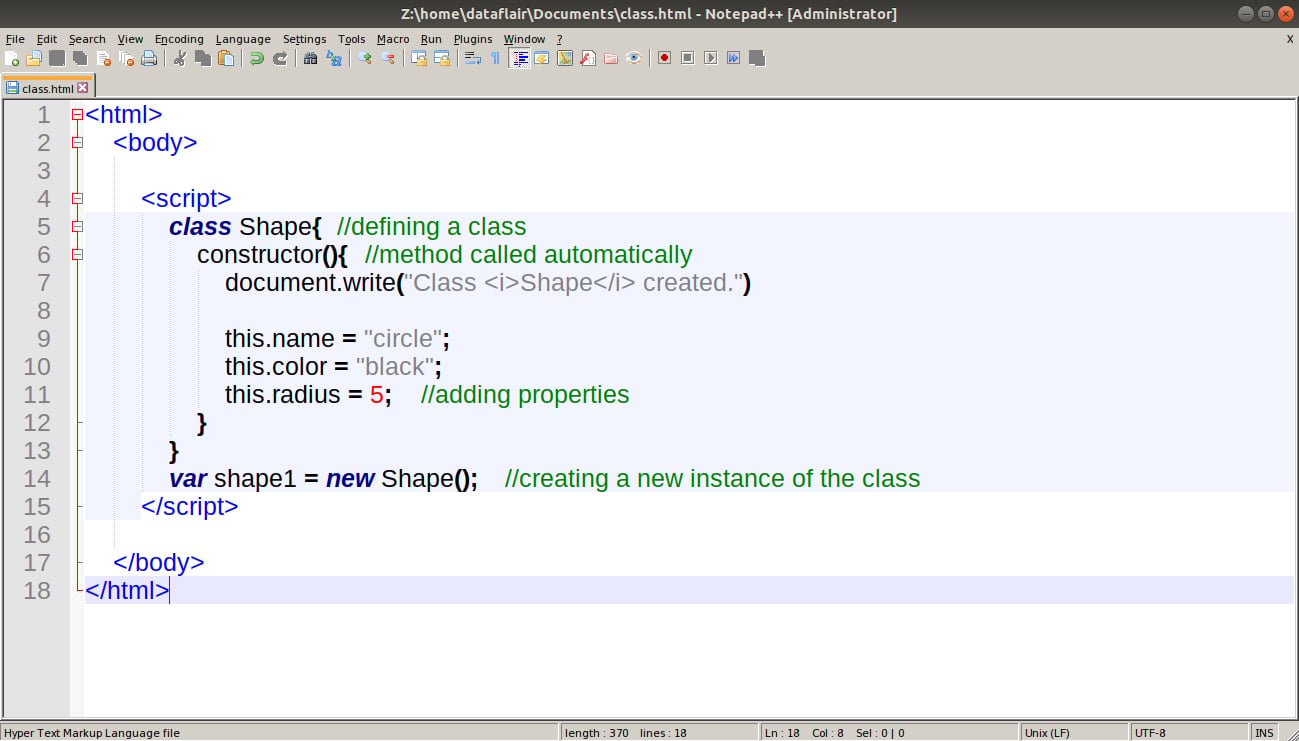Screen dimensions: 1299x741
Task: Undo last edit with green arrow
Action: coord(257,58)
